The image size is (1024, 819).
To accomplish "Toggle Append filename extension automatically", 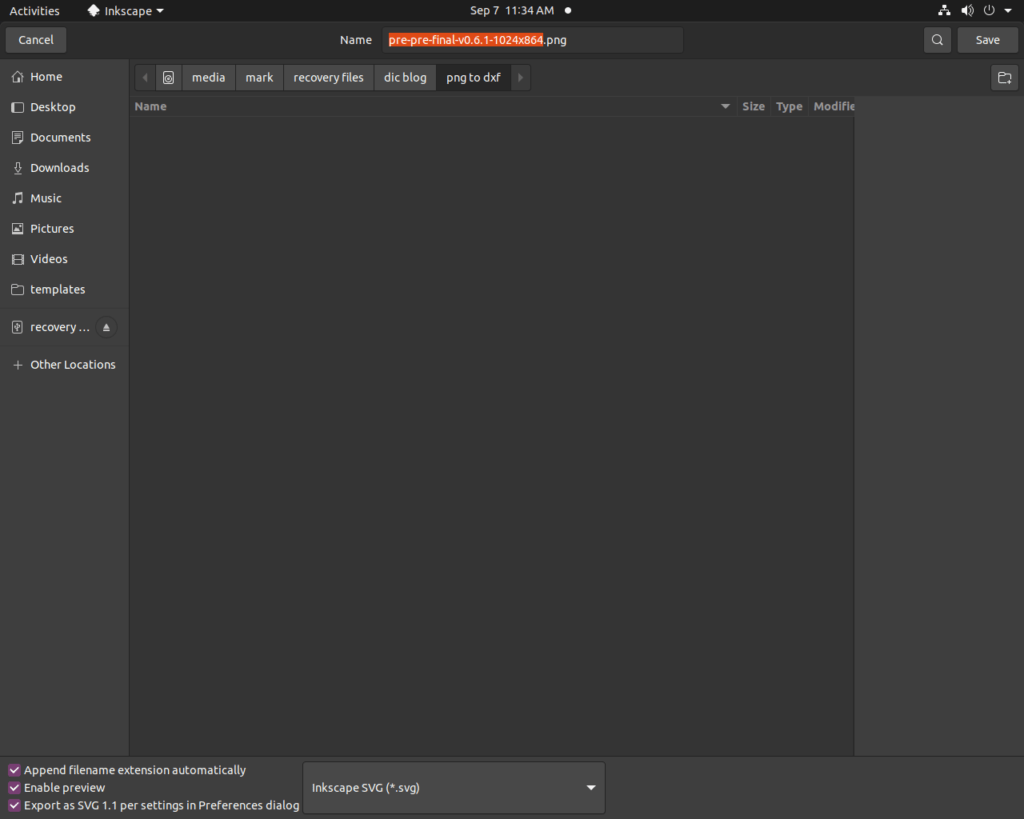I will [14, 770].
